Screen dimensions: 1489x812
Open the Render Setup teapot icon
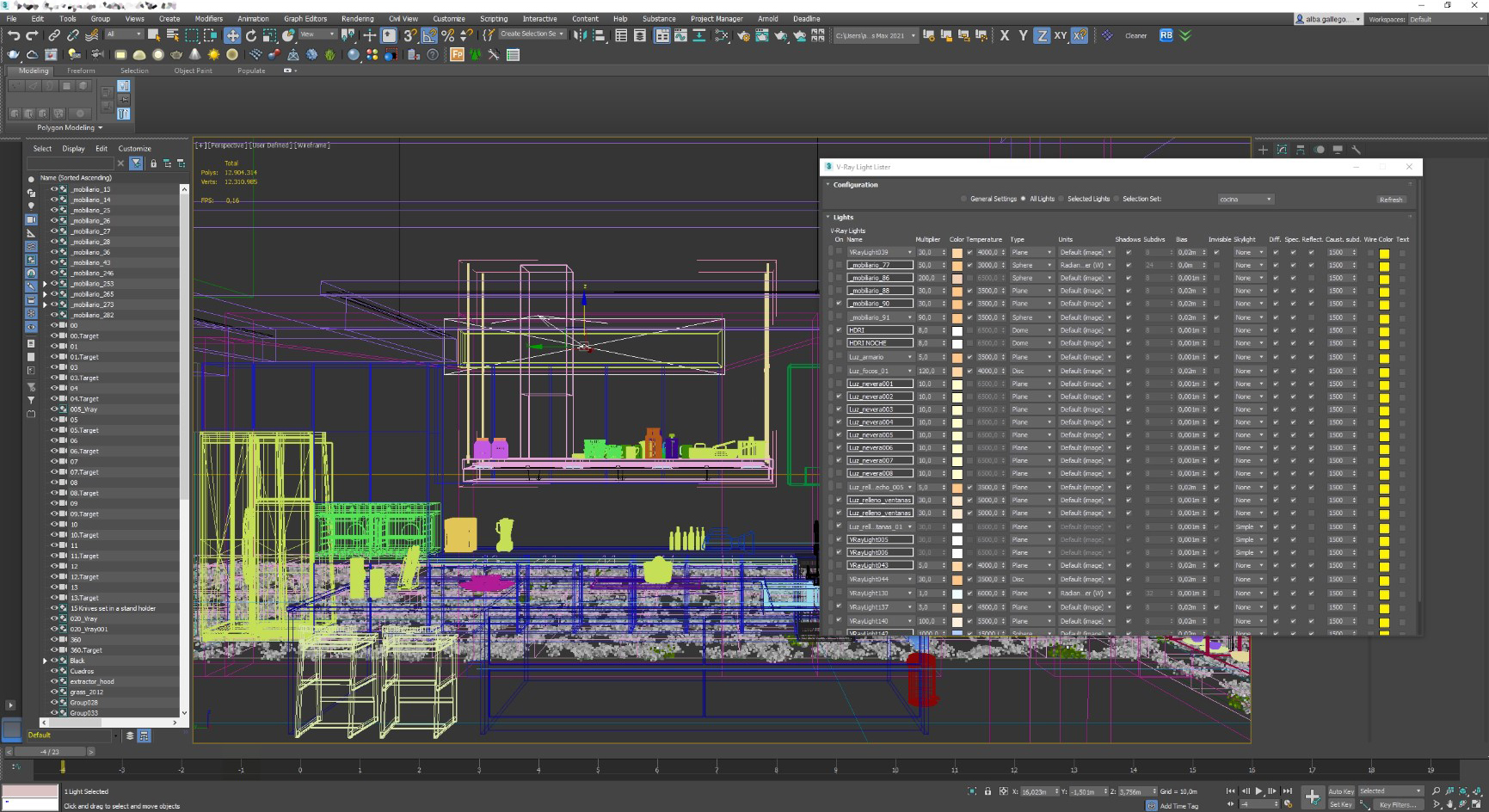coord(743,35)
